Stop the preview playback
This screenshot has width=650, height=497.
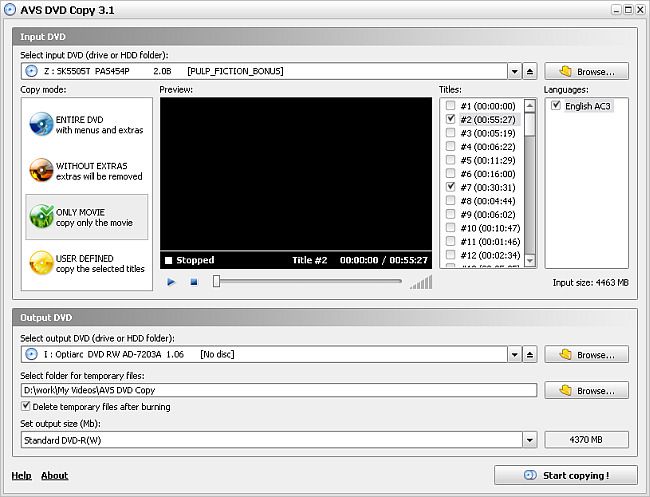coord(194,282)
